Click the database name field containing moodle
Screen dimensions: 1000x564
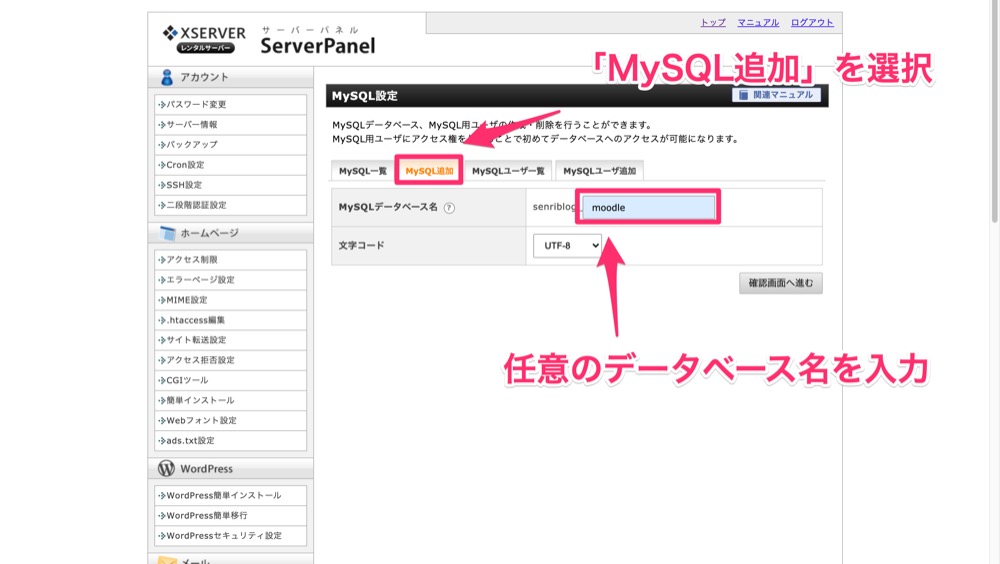click(649, 207)
